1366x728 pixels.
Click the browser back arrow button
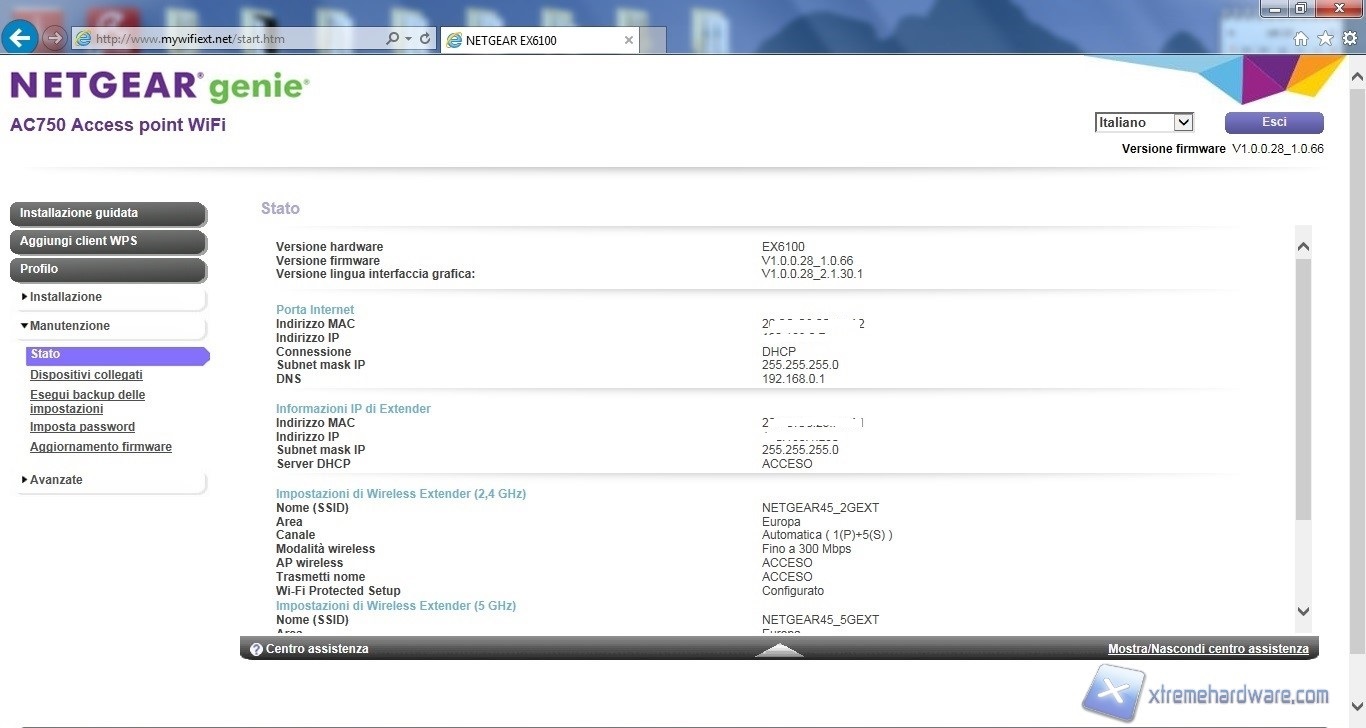point(21,39)
